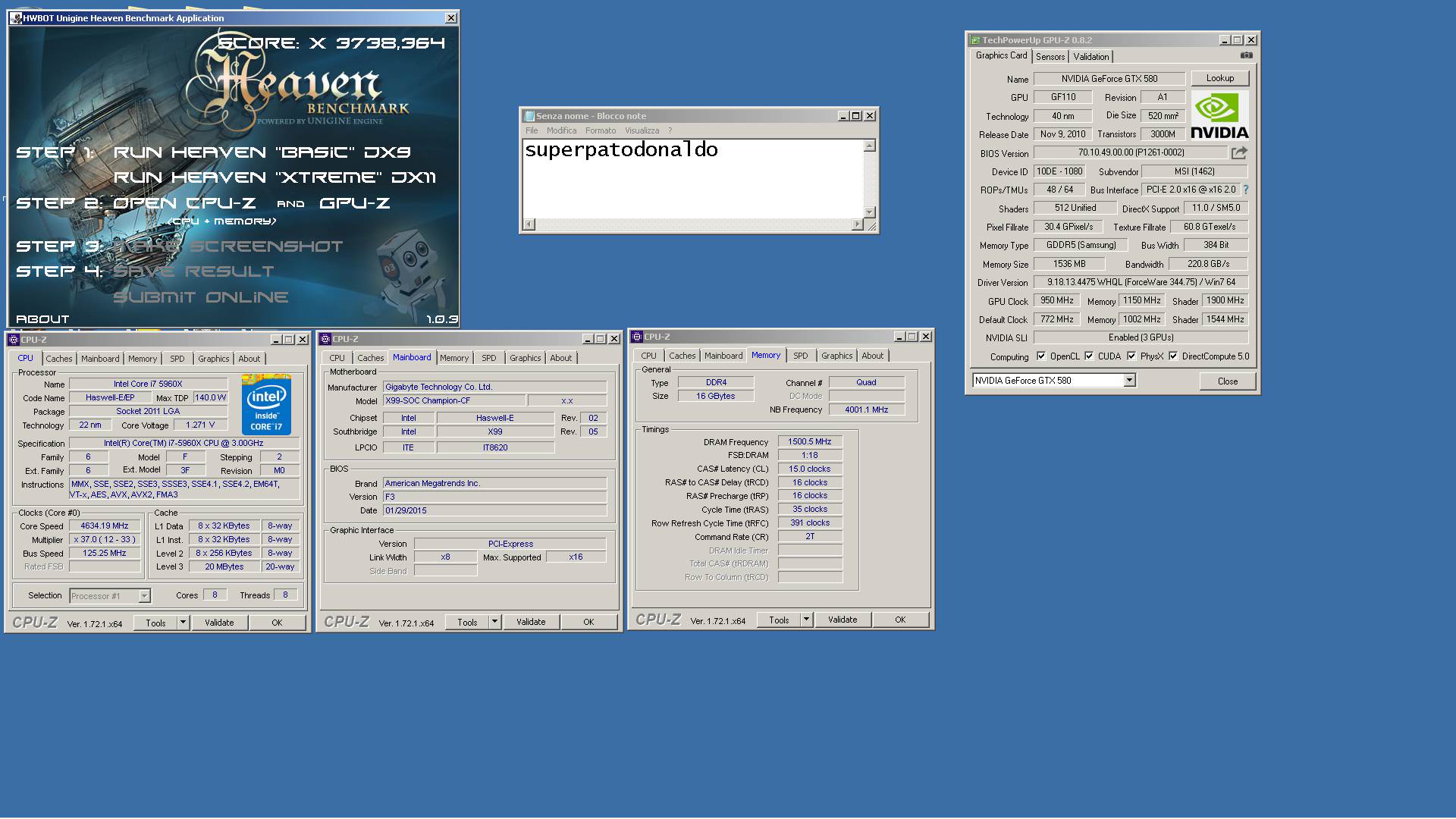Click the first CPU-Z window's title icon

tap(14, 340)
